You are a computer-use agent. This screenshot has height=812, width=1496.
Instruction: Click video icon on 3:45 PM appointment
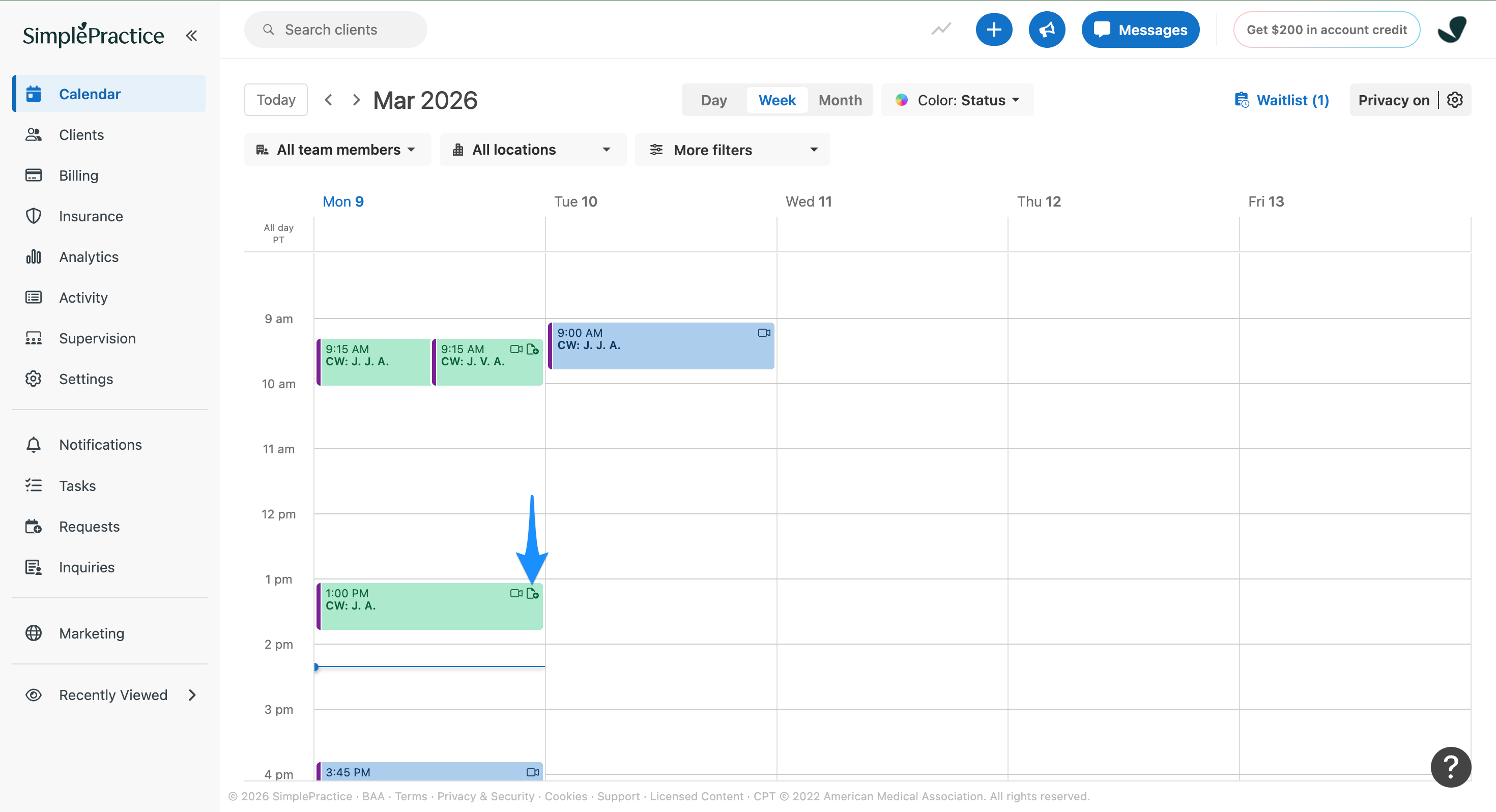pyautogui.click(x=533, y=772)
